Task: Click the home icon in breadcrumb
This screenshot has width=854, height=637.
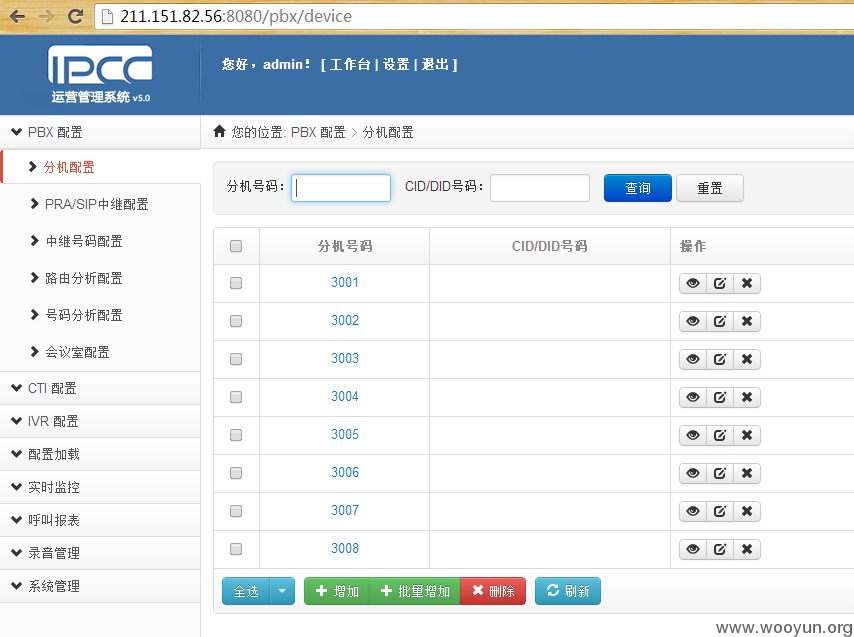Action: tap(219, 131)
